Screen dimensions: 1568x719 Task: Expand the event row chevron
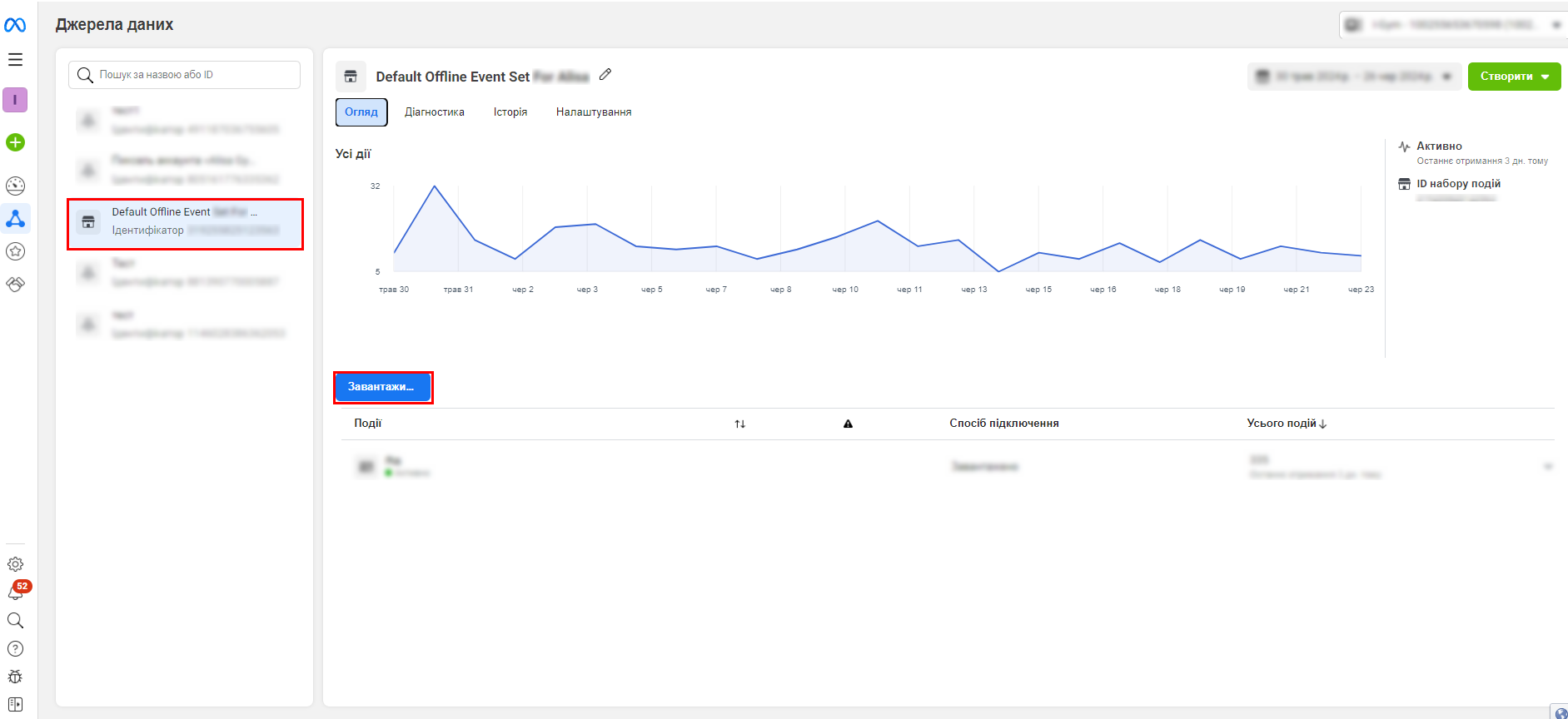(1548, 467)
